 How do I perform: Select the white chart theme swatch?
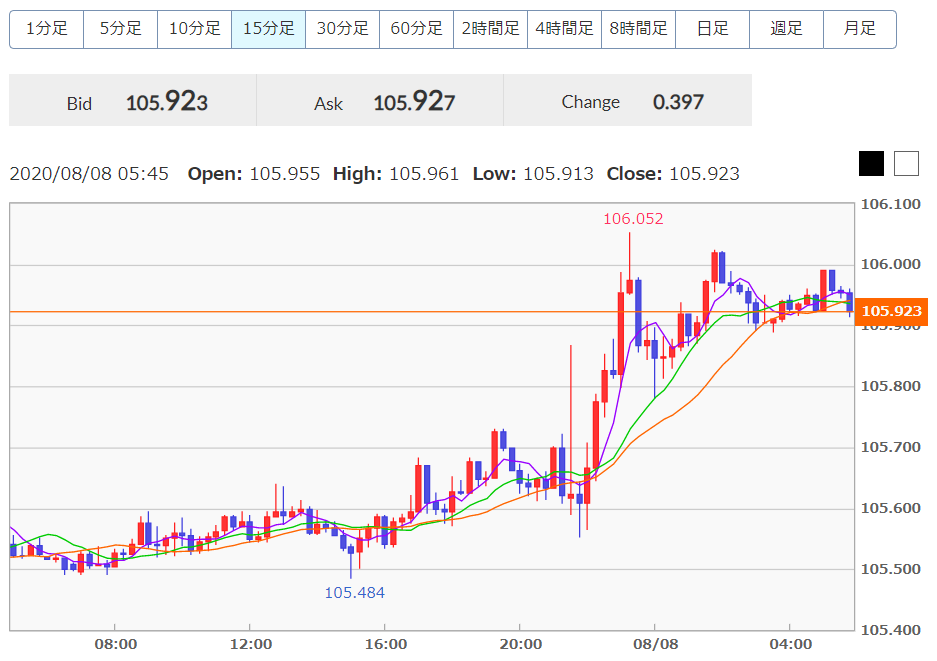[906, 163]
